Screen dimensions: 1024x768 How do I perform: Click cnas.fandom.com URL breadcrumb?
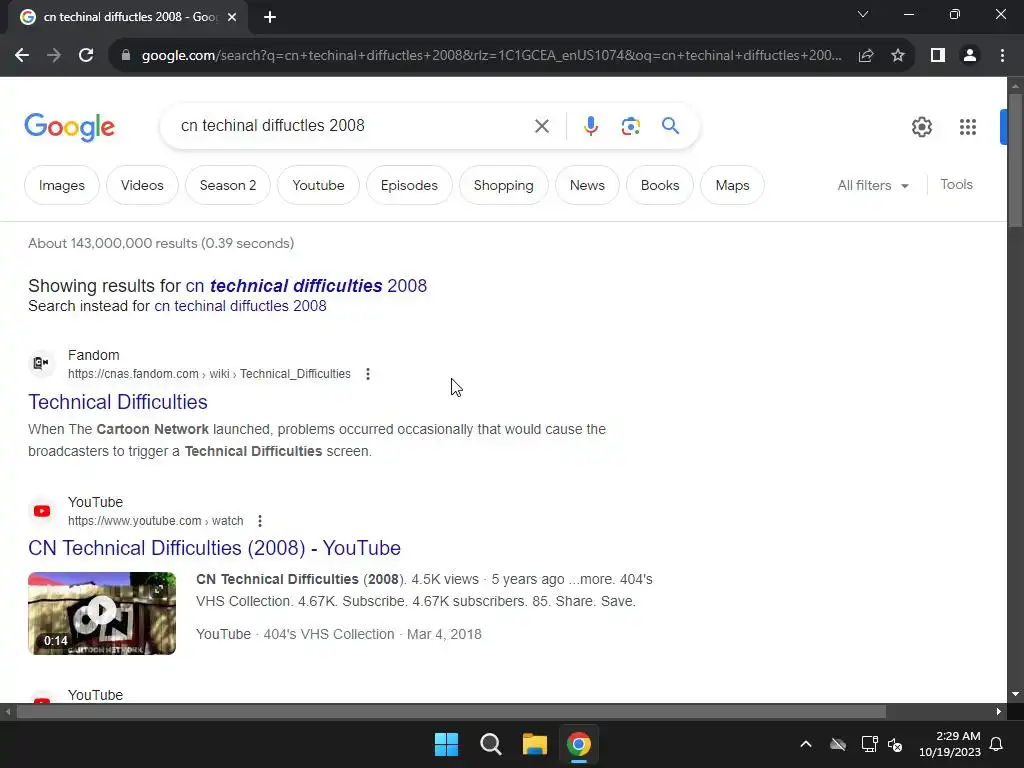pos(209,374)
